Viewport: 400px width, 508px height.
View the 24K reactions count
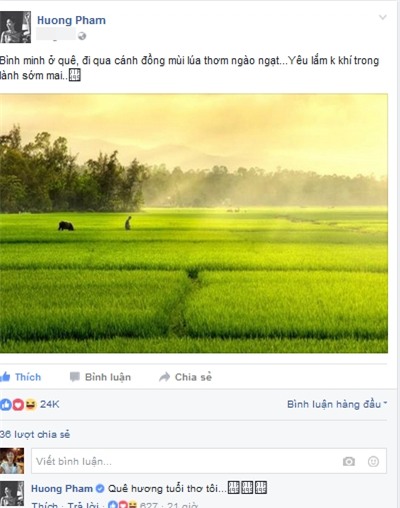pyautogui.click(x=50, y=404)
